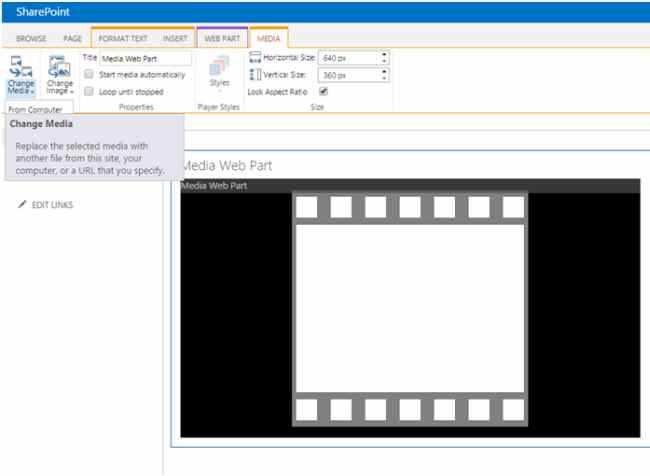Screen dimensions: 650x476
Task: Click the SharePoint brand link
Action: pos(43,12)
